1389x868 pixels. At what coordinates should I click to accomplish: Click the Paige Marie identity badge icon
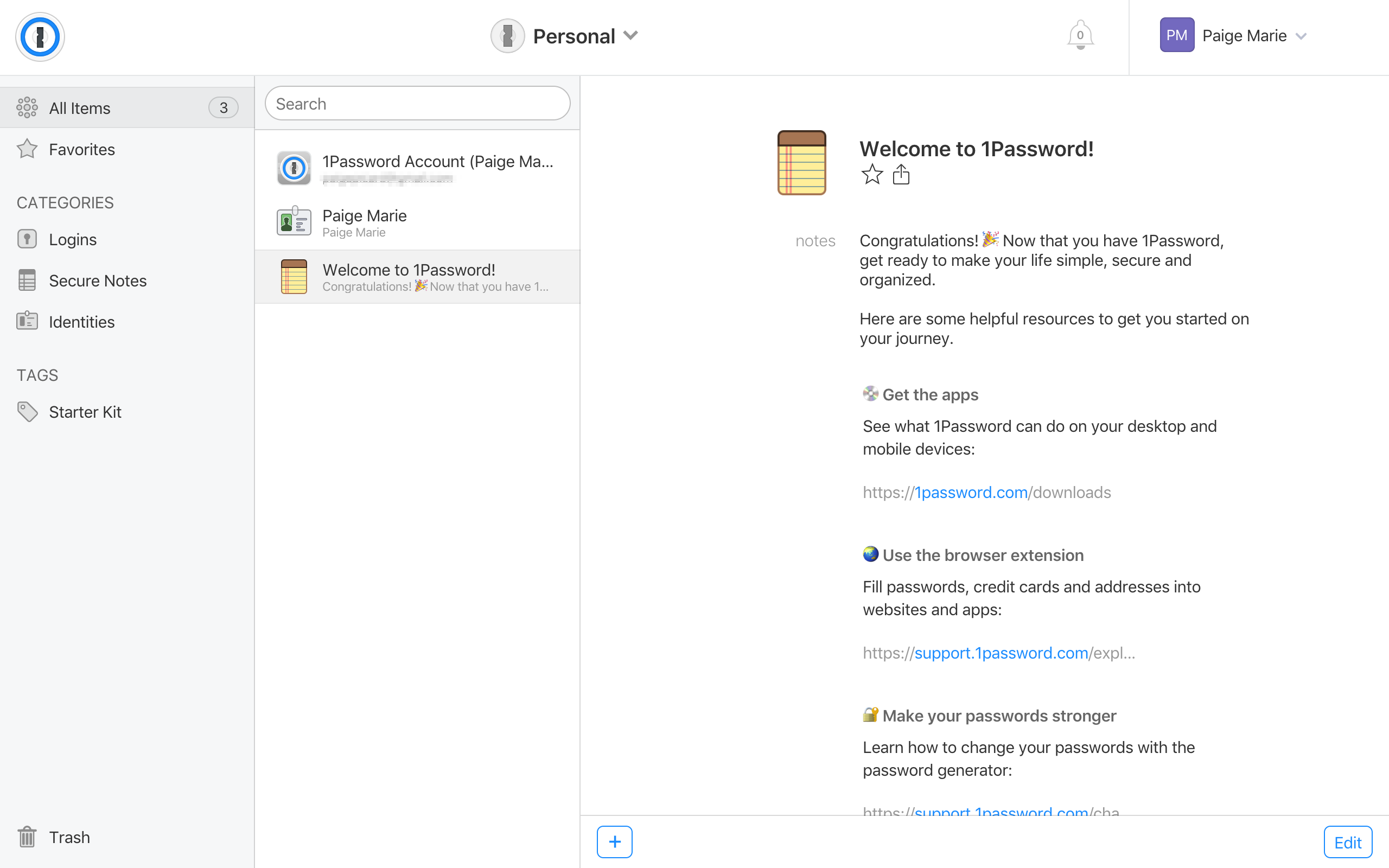click(x=294, y=221)
